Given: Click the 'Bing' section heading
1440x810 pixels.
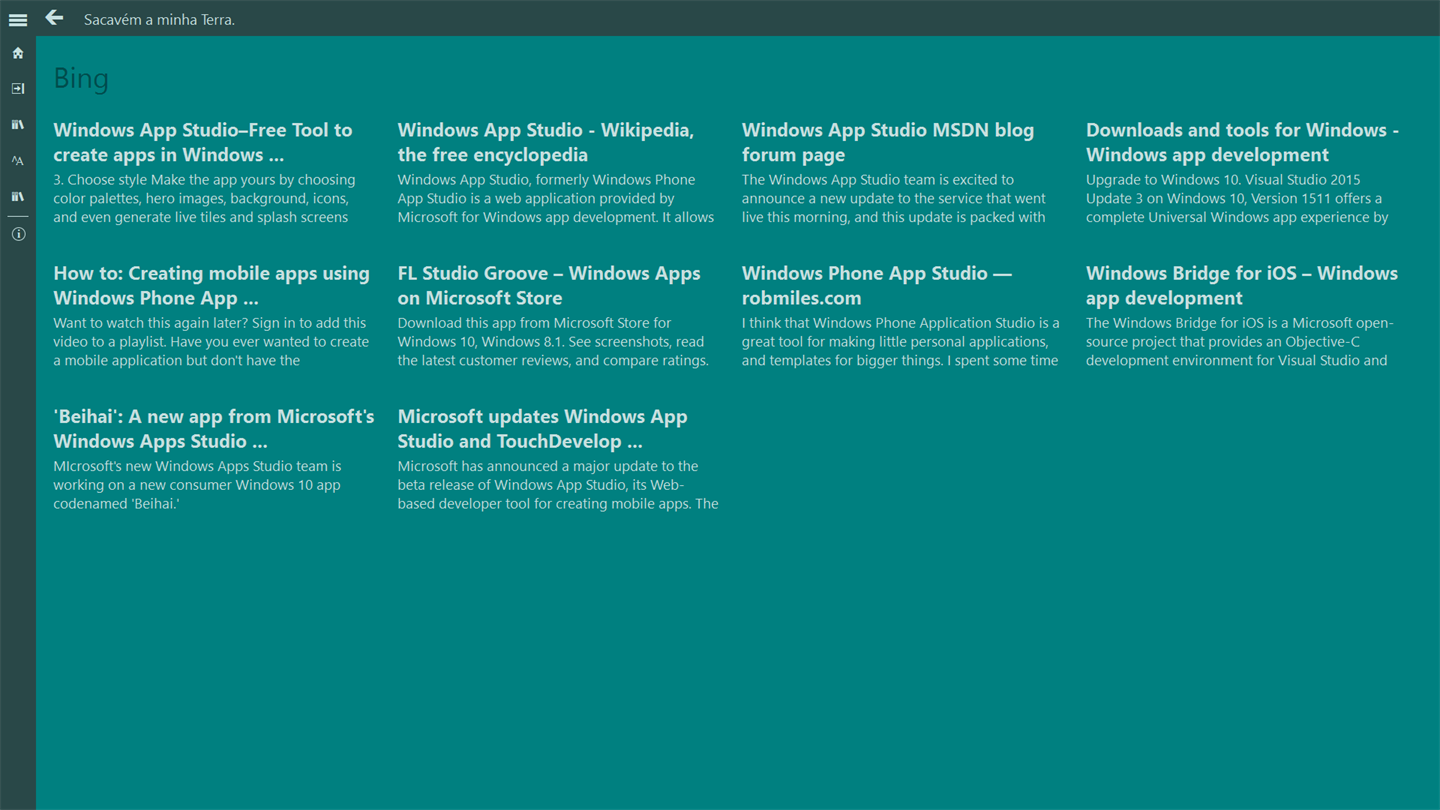Looking at the screenshot, I should [x=81, y=78].
